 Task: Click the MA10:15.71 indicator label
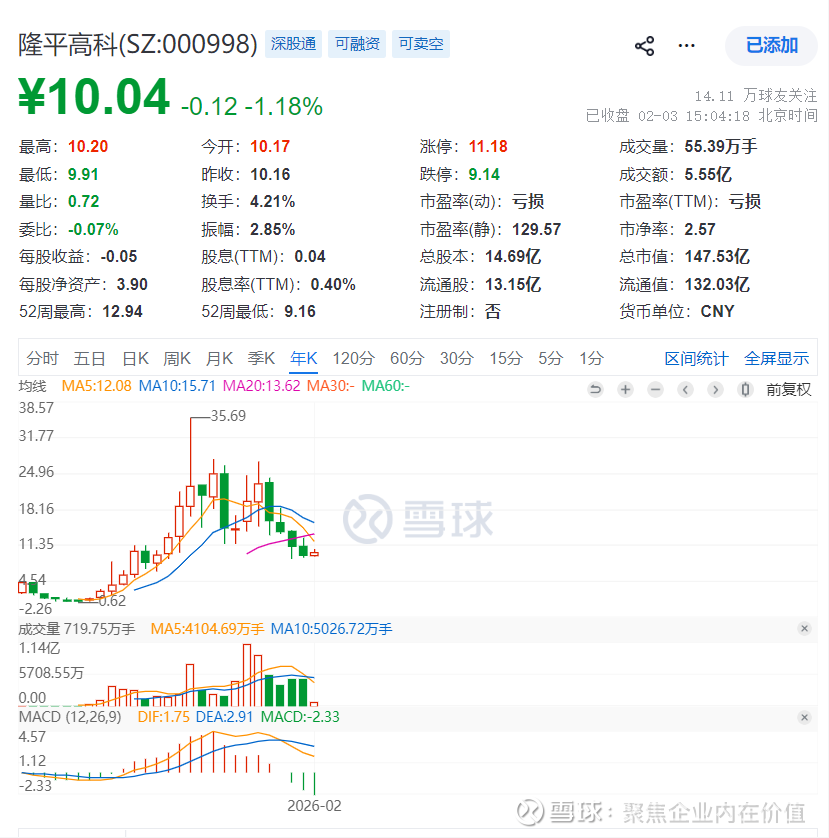[x=177, y=386]
